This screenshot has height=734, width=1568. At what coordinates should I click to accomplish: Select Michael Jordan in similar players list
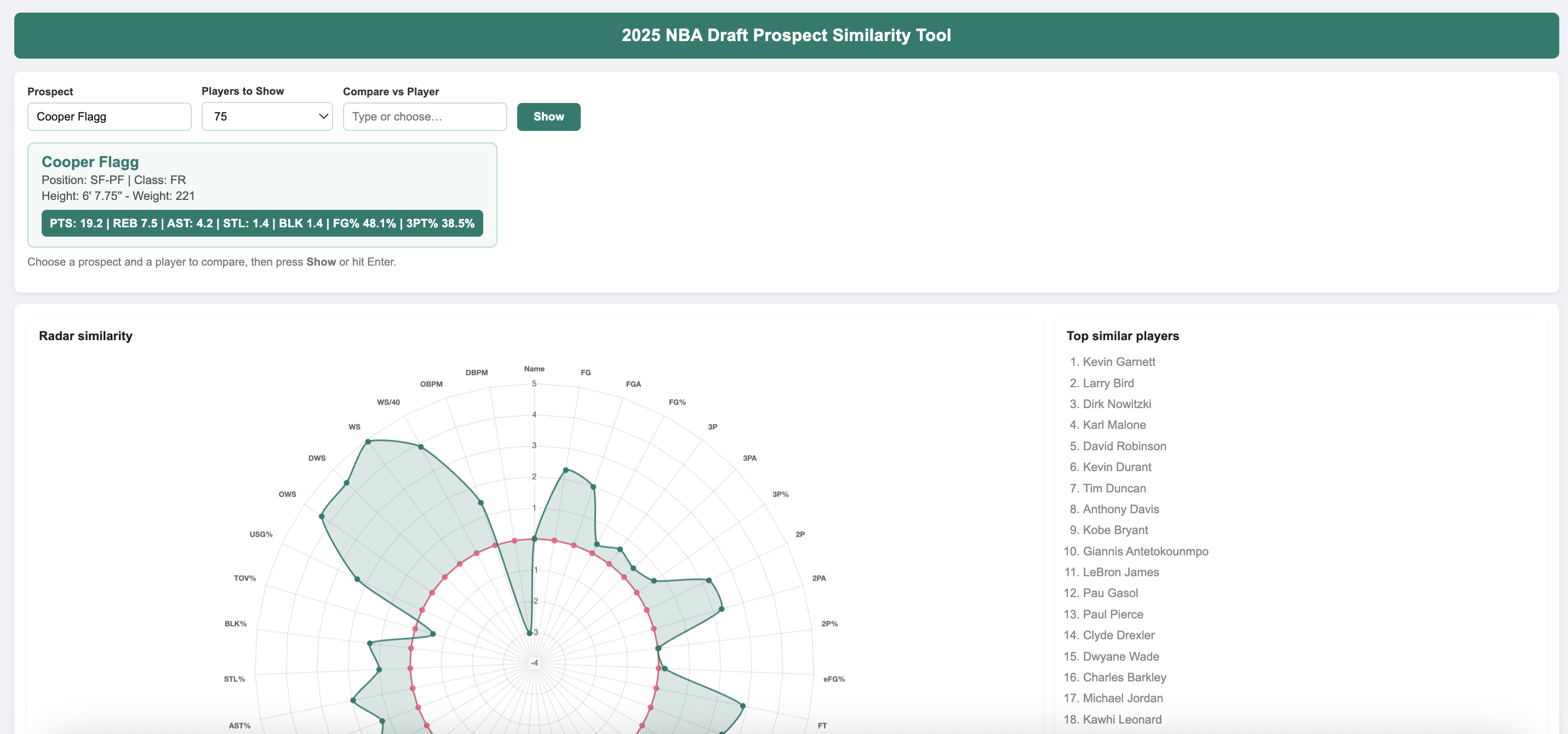[x=1123, y=698]
